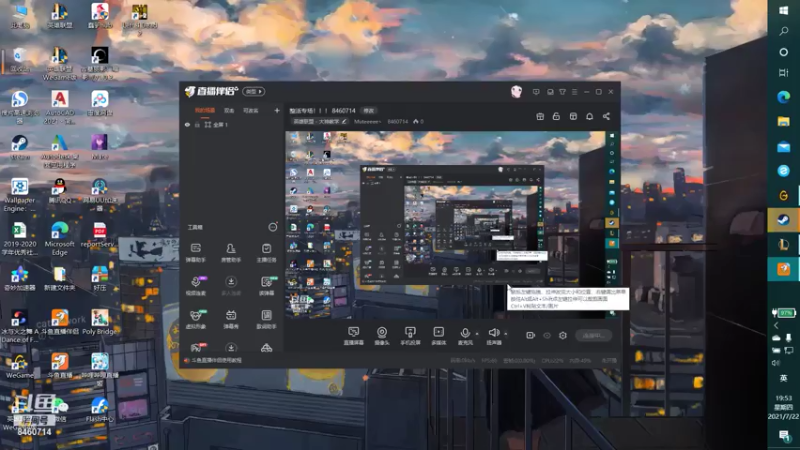This screenshot has width=800, height=450.
Task: Open the 弹幕助手 tool in the toolbox
Action: point(196,253)
